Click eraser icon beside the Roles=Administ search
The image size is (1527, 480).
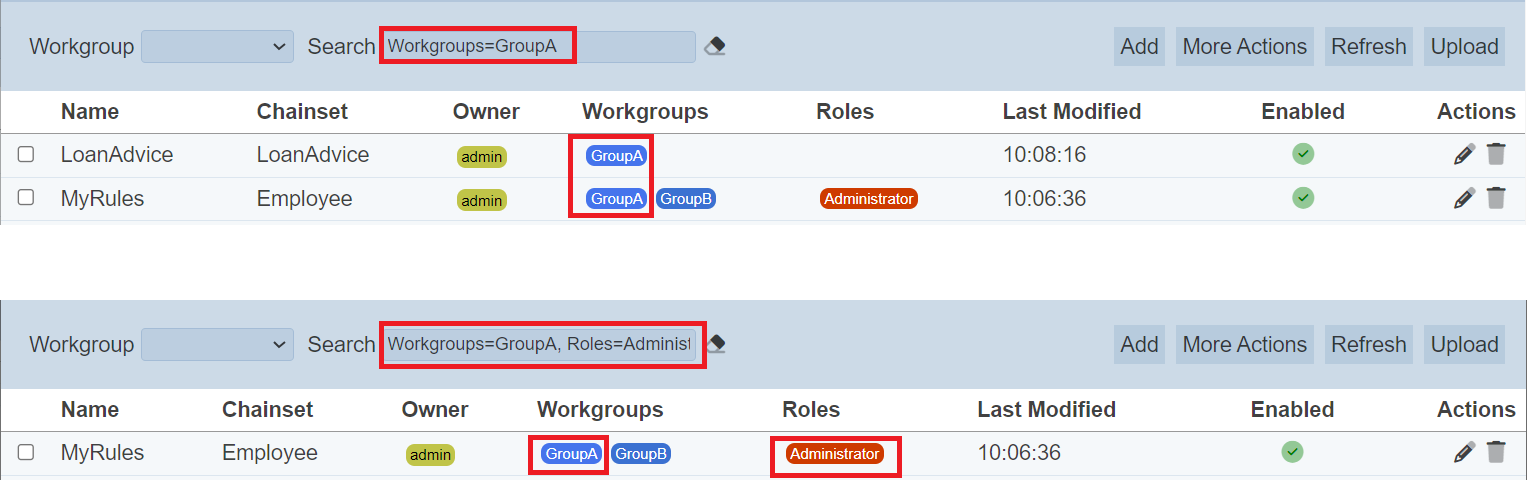pyautogui.click(x=716, y=344)
